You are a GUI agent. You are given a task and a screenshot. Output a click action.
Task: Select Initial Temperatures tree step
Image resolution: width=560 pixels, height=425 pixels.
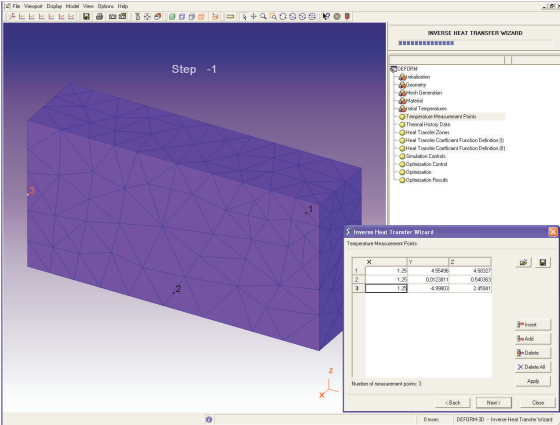tap(426, 109)
